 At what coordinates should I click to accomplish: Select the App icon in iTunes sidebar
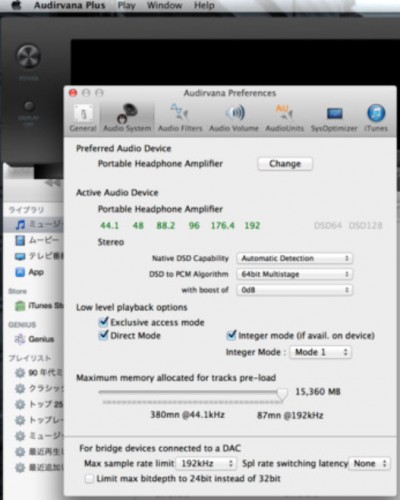pos(20,272)
